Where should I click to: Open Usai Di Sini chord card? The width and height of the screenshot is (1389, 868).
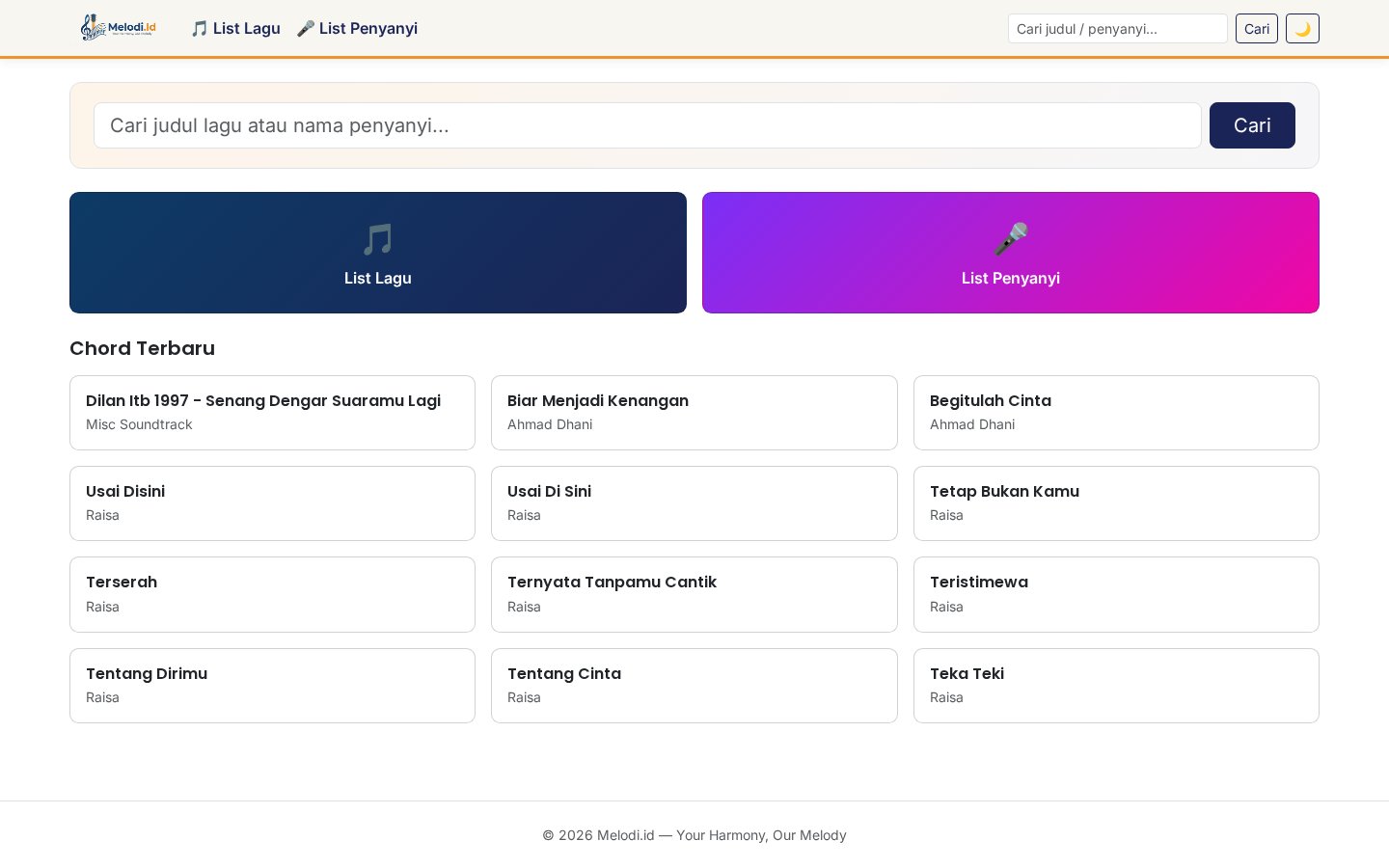click(x=694, y=503)
